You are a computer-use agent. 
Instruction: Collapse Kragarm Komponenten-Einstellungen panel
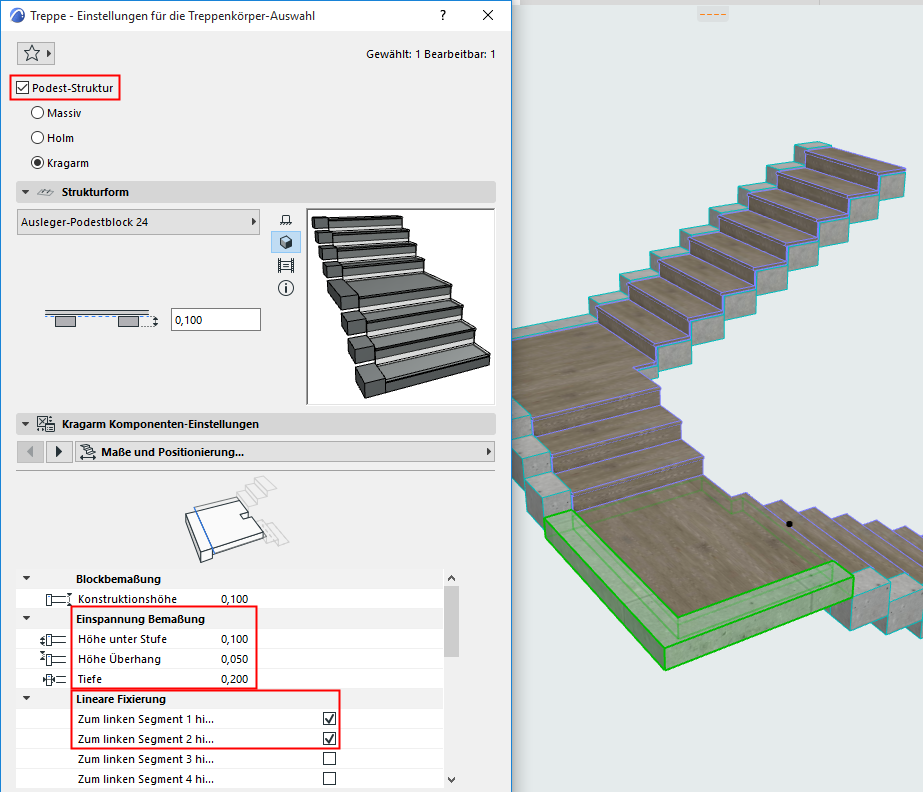point(23,424)
